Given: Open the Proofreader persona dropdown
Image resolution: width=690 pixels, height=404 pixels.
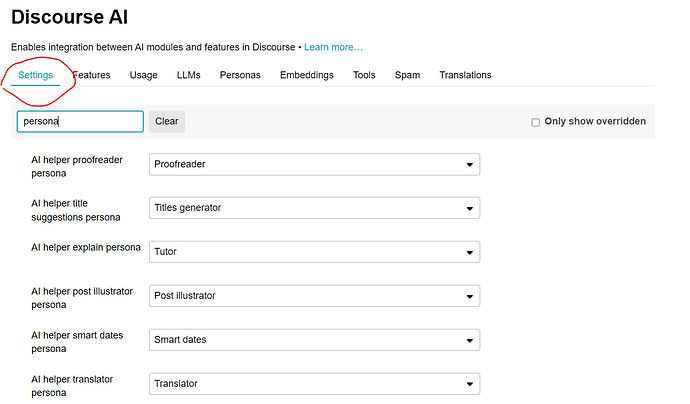Looking at the screenshot, I should [x=314, y=165].
